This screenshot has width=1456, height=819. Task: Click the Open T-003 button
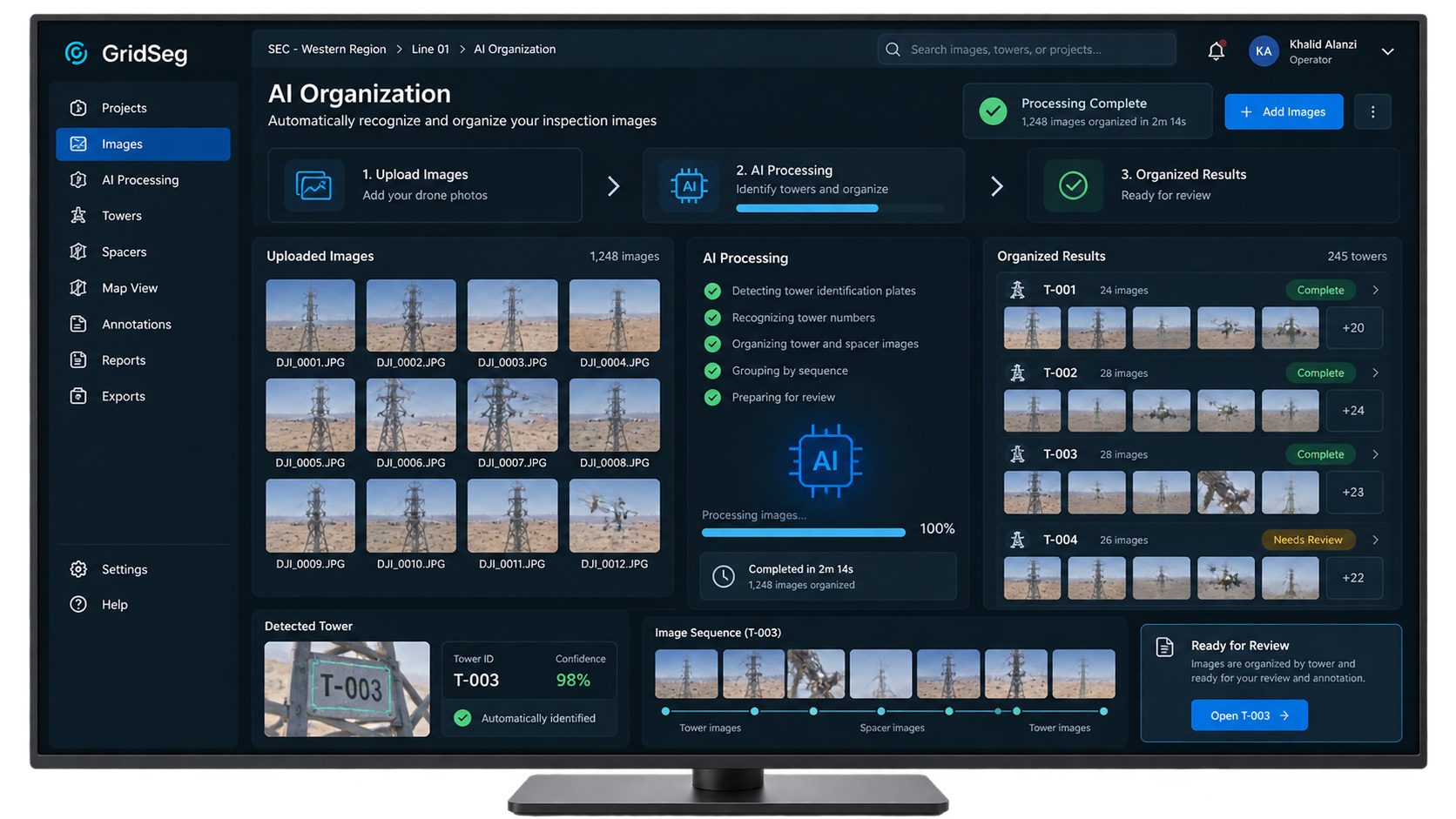click(1249, 715)
